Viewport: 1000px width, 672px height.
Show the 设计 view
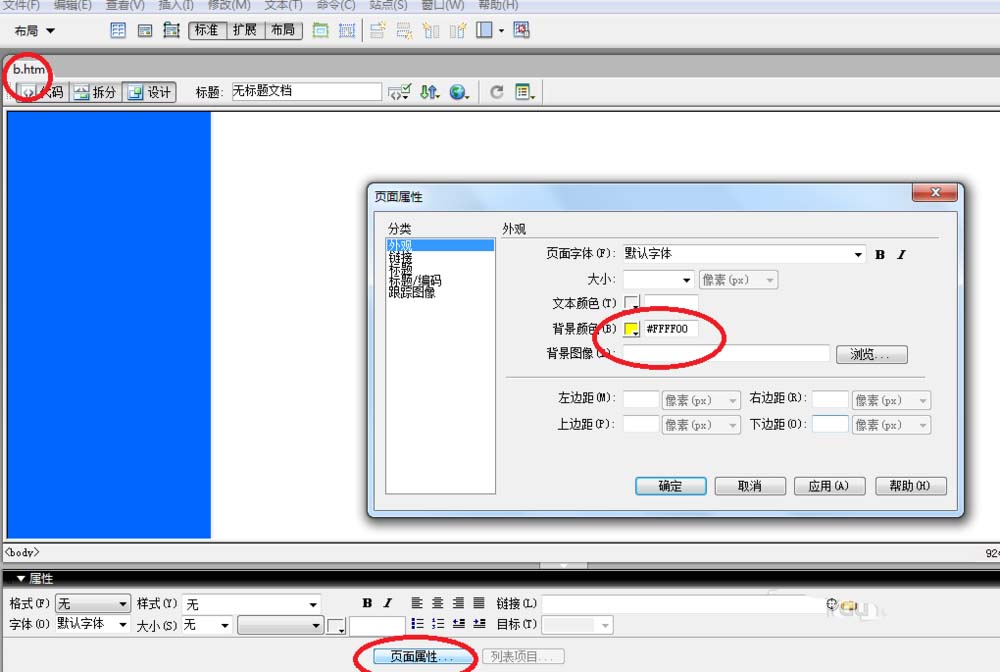[x=149, y=92]
